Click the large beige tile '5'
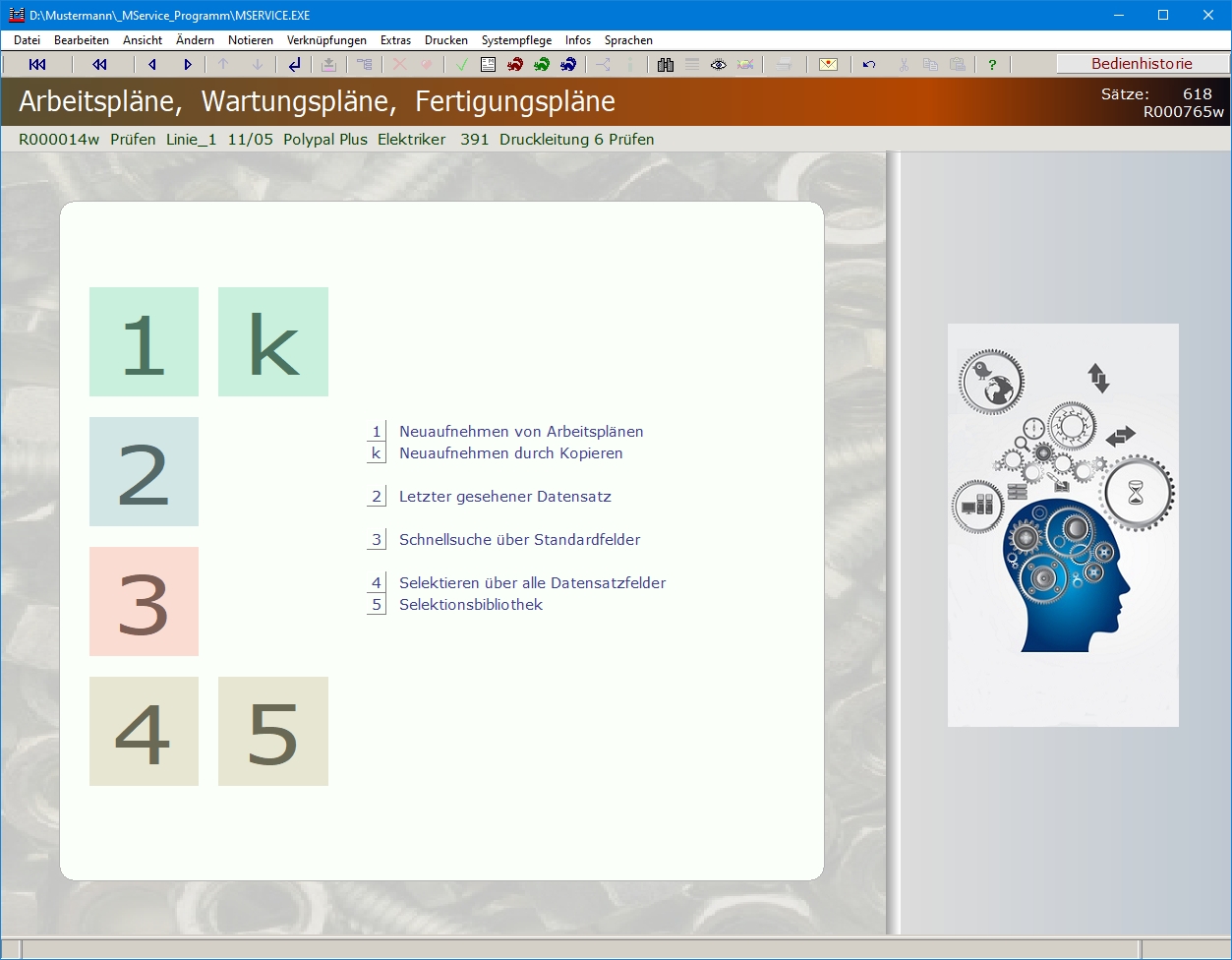Viewport: 1232px width, 960px height. click(x=273, y=731)
